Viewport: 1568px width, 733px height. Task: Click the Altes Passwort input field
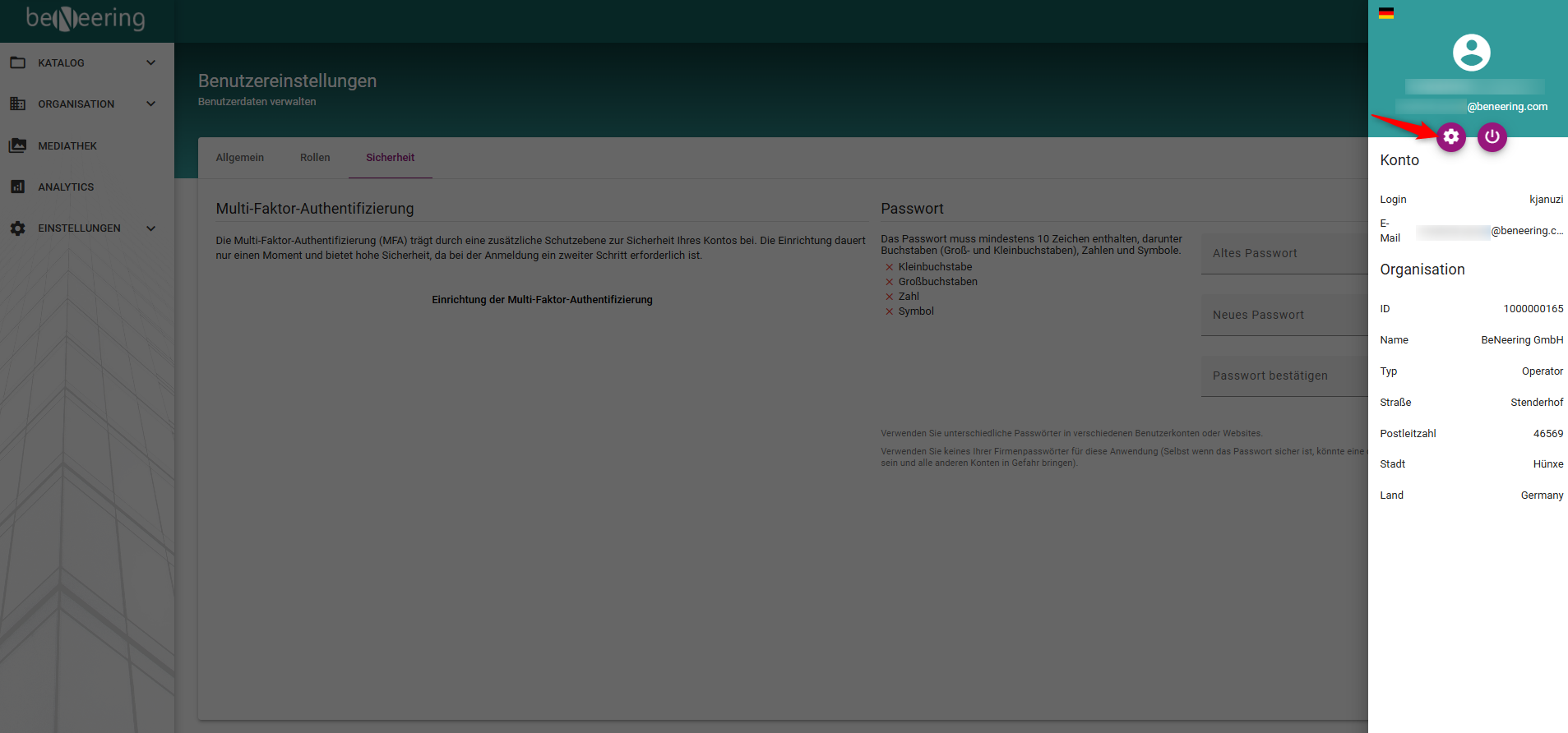tap(1283, 254)
